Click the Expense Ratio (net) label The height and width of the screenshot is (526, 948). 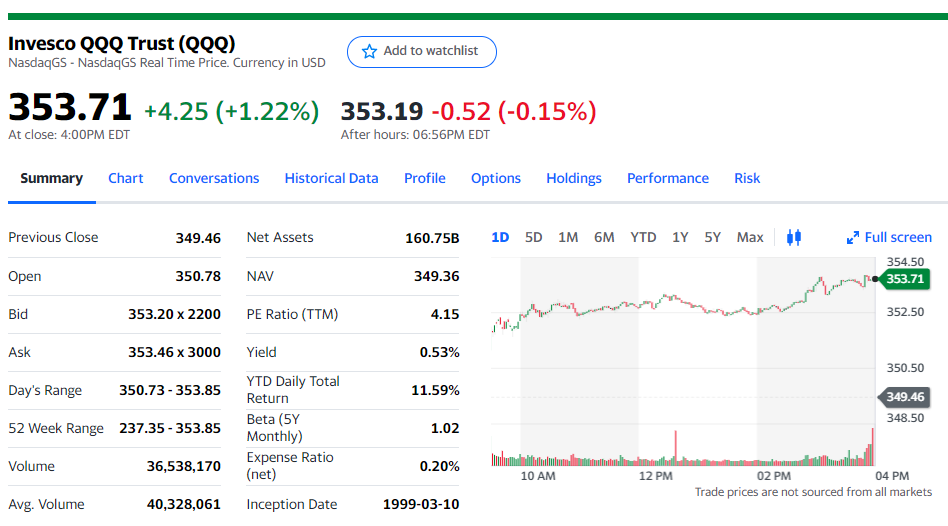click(x=290, y=466)
